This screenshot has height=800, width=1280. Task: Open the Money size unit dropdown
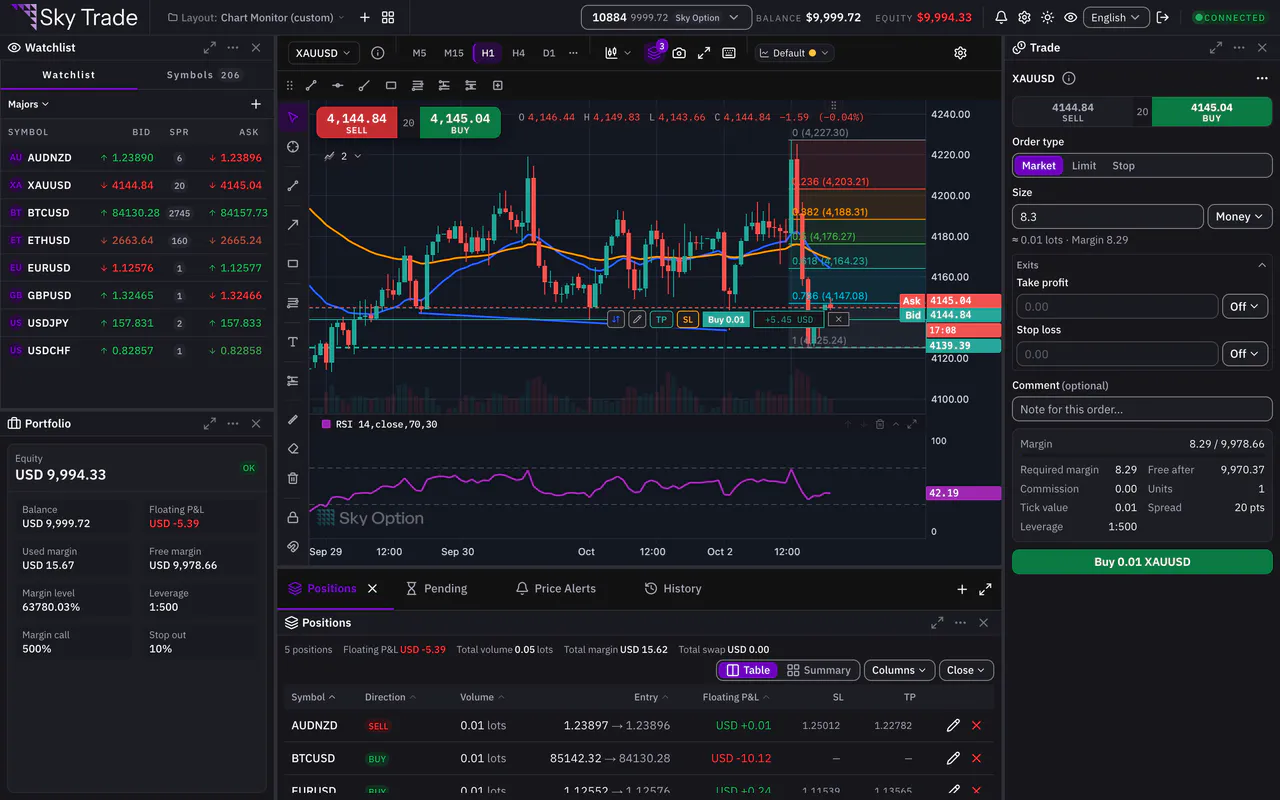click(1240, 217)
